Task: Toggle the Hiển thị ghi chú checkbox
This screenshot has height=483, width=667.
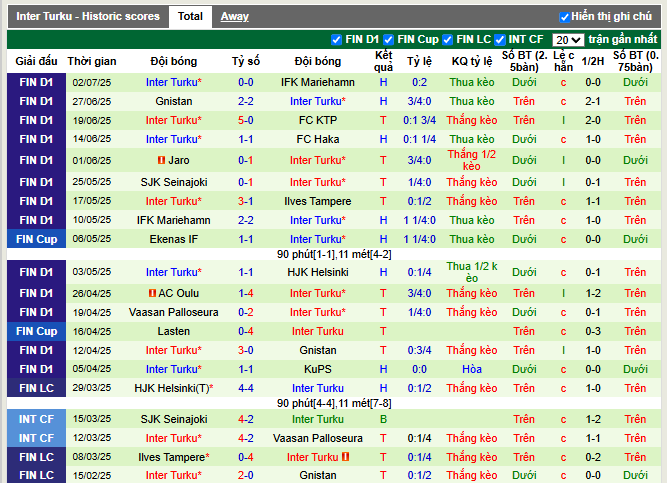Action: click(564, 17)
